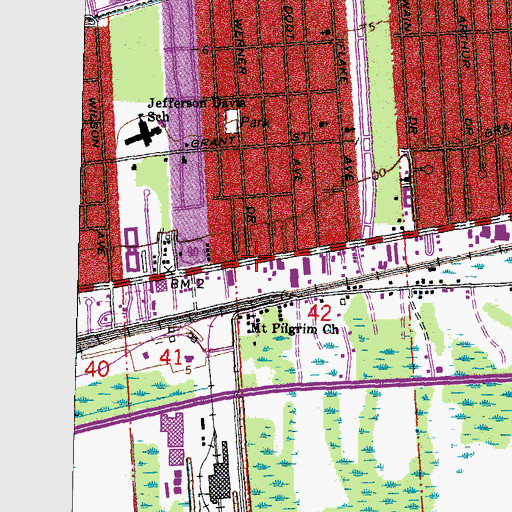Select the black cross-hatched building near the railroad spur

220,474
